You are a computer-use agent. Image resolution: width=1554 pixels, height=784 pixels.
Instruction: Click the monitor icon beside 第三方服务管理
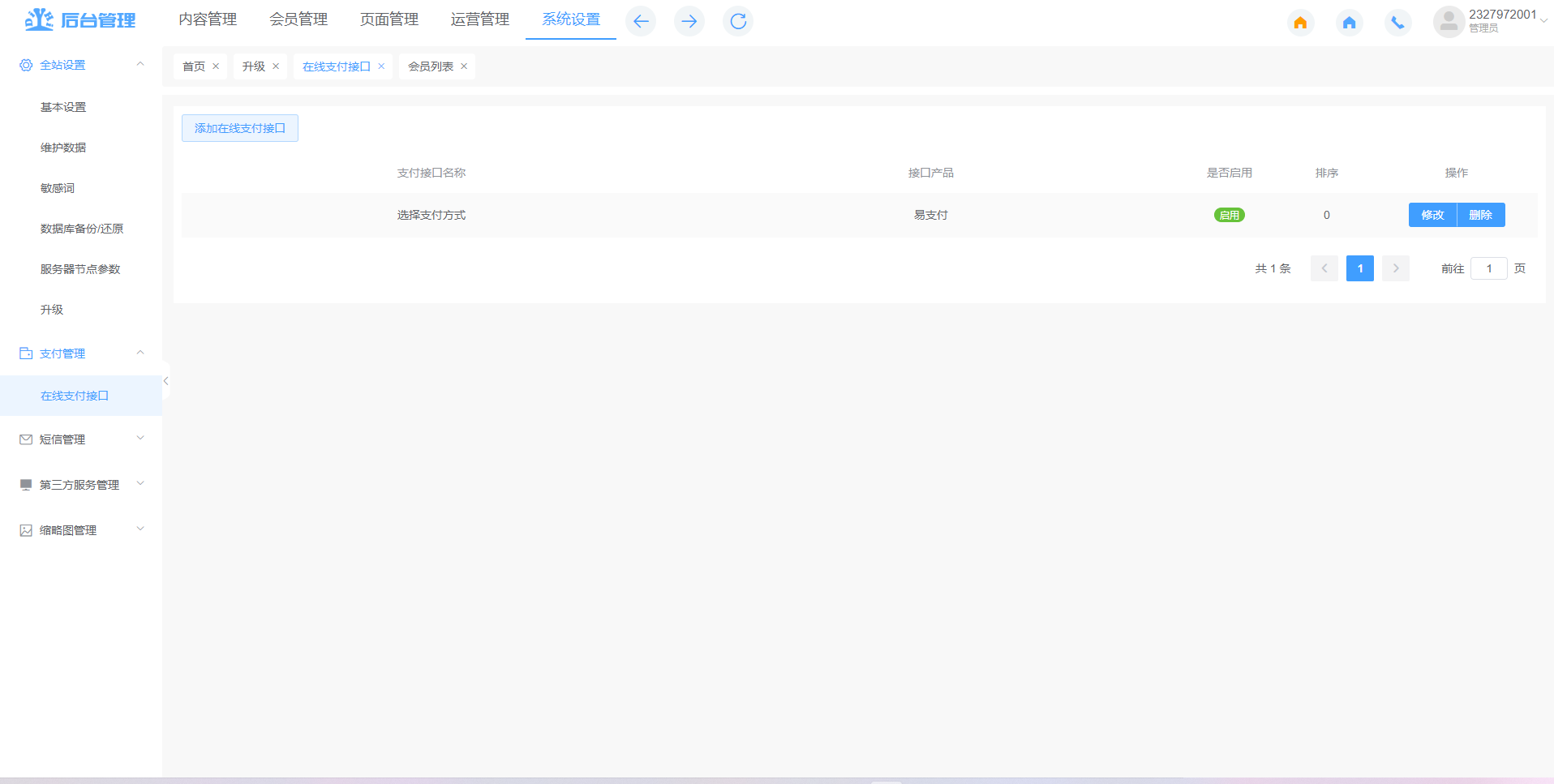[x=26, y=485]
